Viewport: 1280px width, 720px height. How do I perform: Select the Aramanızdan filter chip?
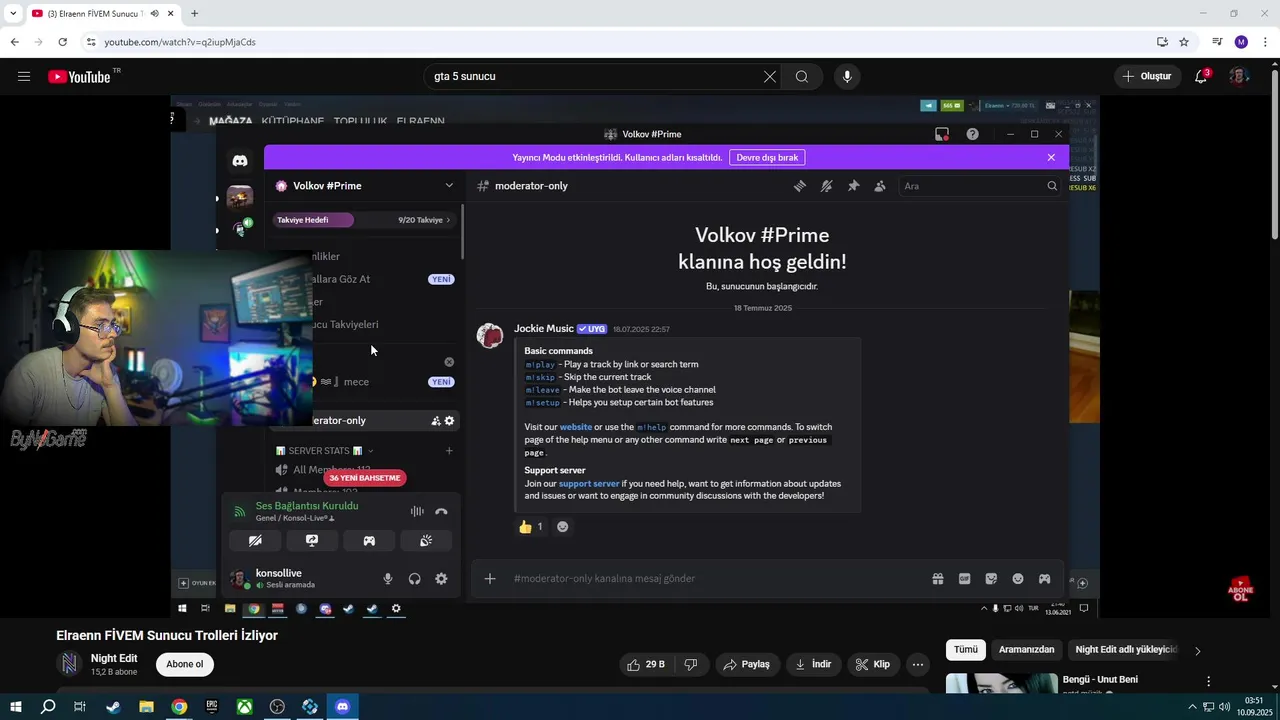point(1027,649)
